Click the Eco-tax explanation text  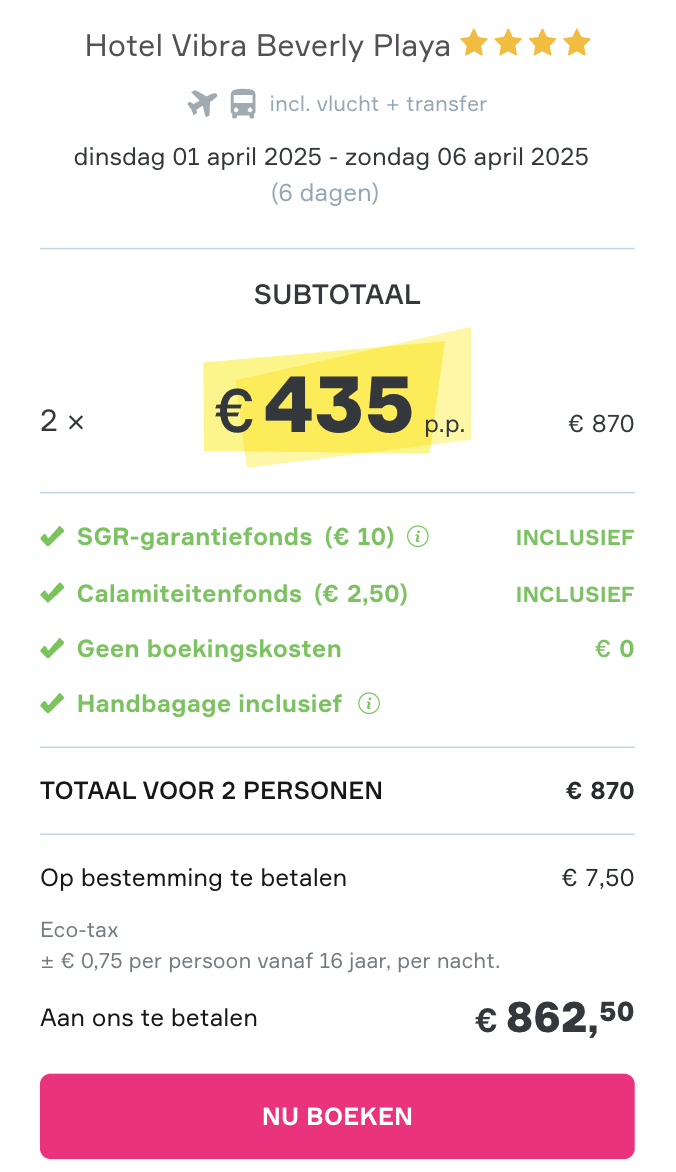(271, 946)
